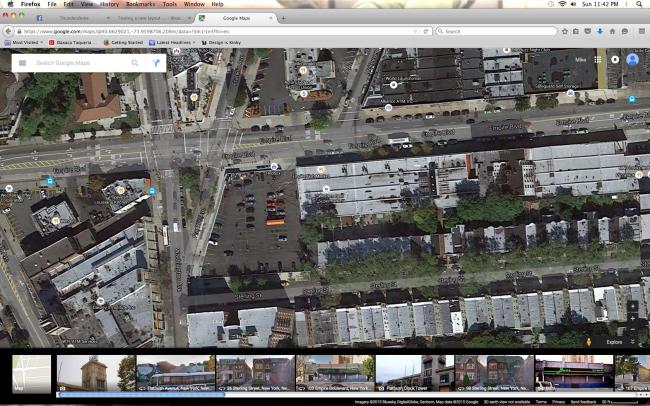The image size is (650, 406).
Task: Open the 60 Empire Boulevard thumbnail
Action: 335,373
